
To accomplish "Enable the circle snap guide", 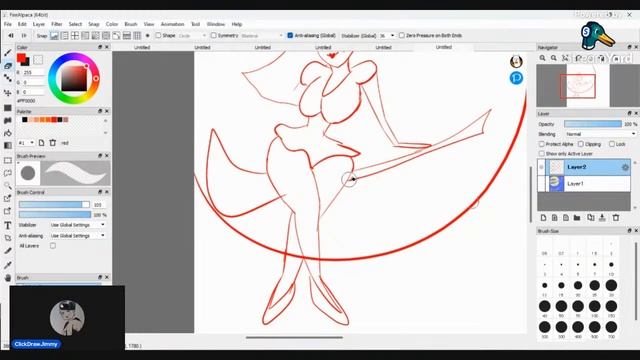I will tap(106, 36).
